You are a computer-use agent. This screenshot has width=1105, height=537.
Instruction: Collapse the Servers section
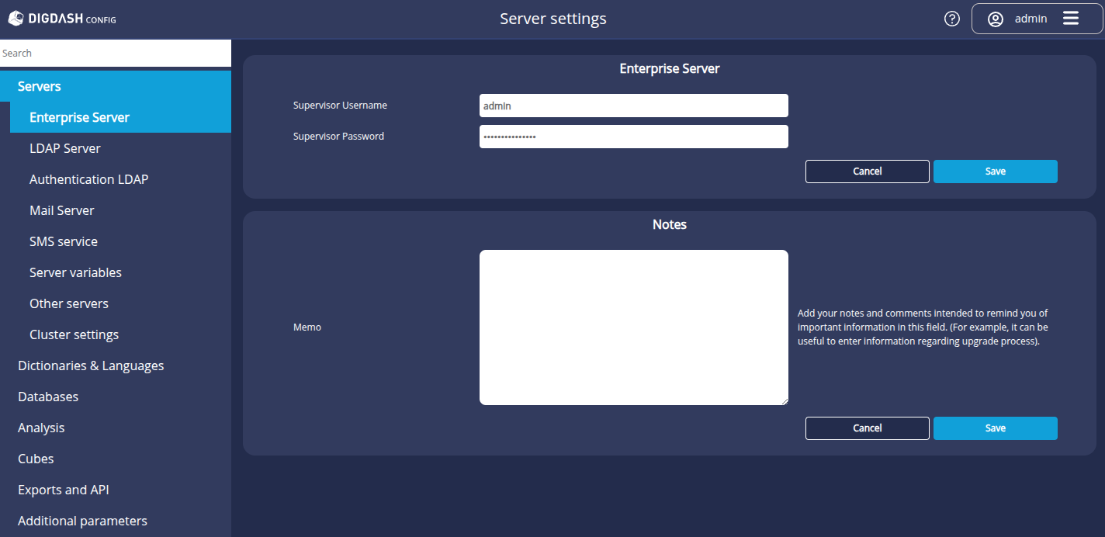[x=40, y=87]
